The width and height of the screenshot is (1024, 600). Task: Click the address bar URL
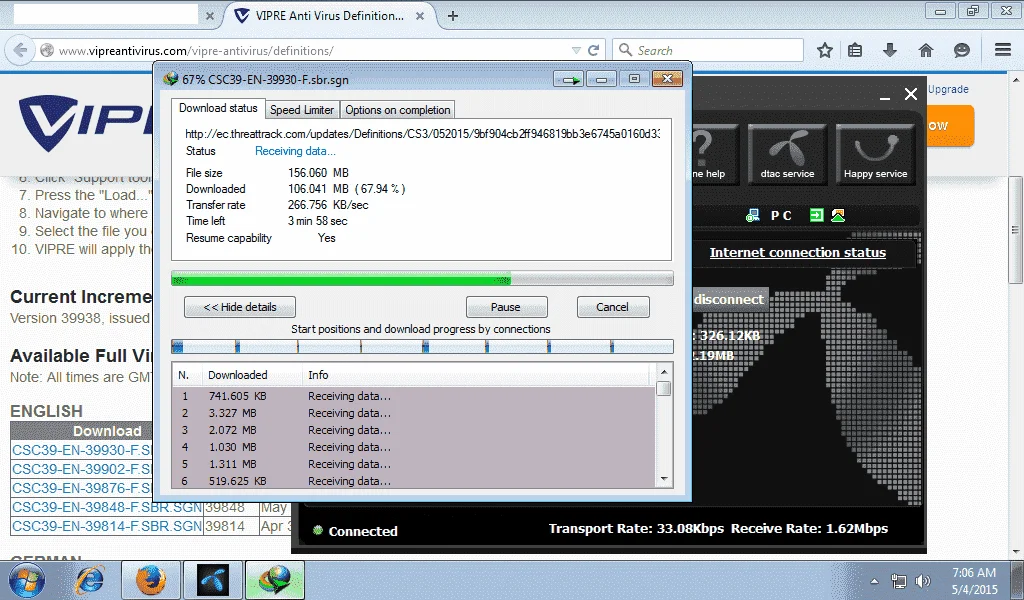click(196, 51)
